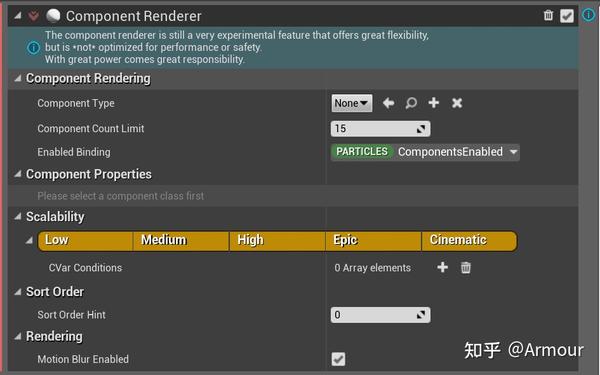Click the Motion Blur Enabled label
600x375 pixels.
[x=83, y=359]
